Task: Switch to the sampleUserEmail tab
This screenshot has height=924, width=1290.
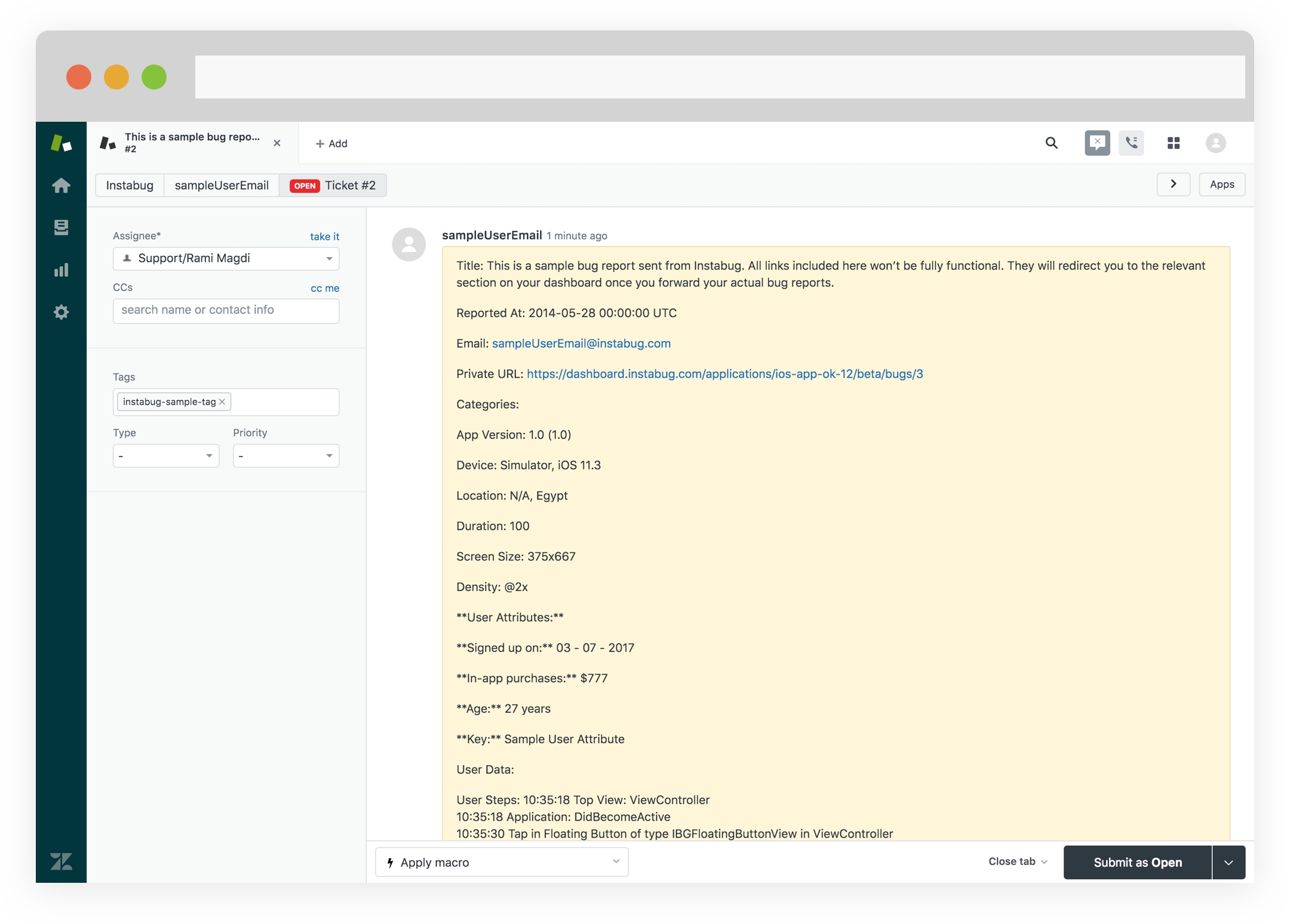Action: 222,186
